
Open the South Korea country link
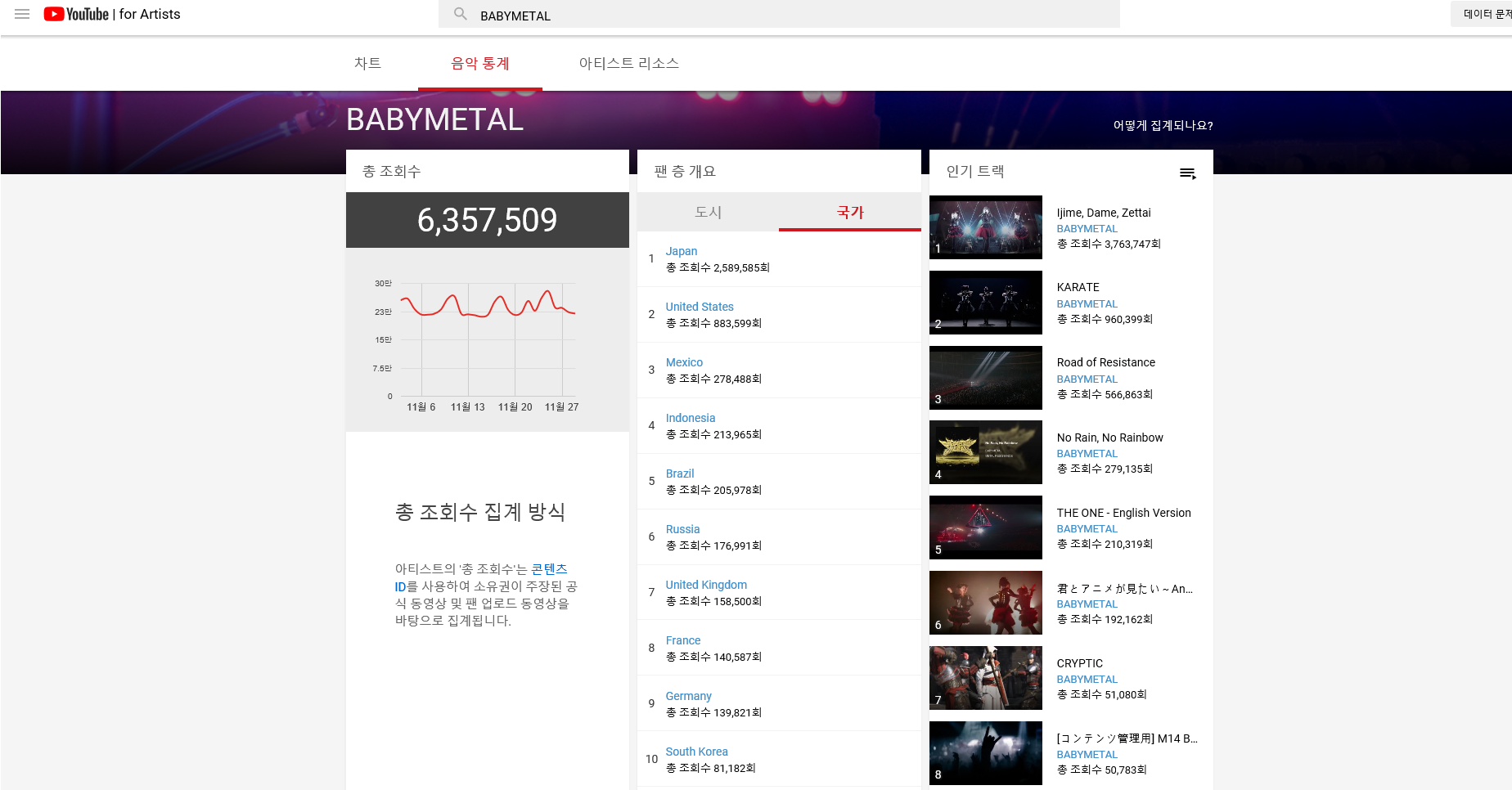point(696,752)
